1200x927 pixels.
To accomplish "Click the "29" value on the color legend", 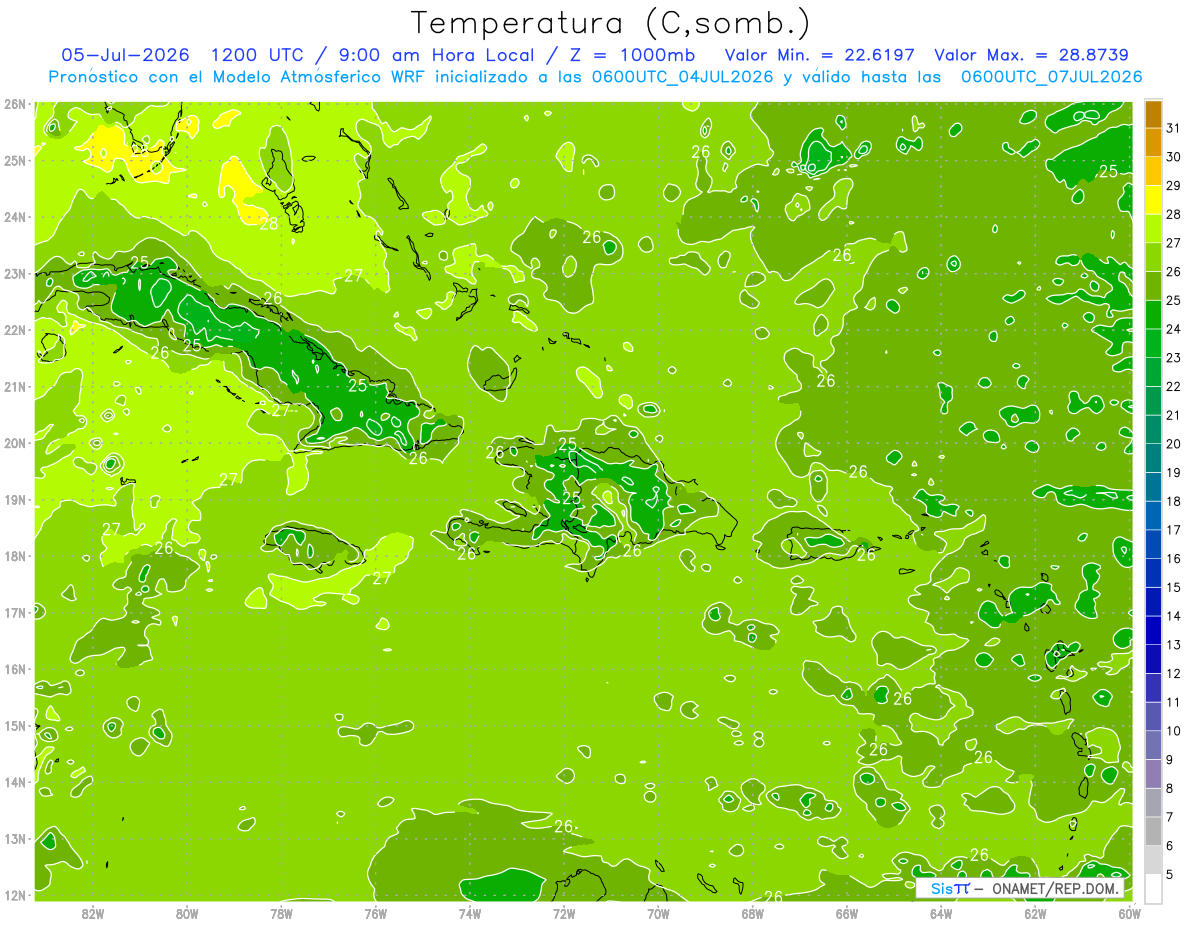I will 1174,186.
